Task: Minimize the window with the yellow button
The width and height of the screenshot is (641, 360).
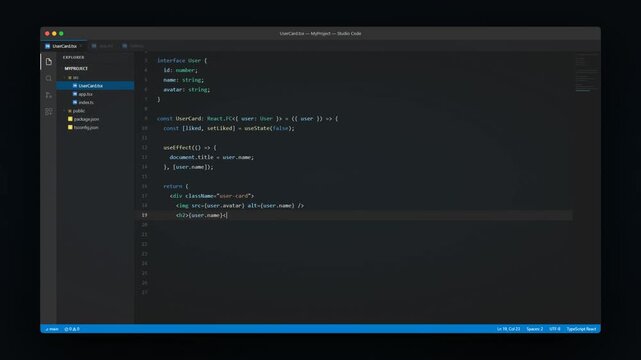Action: pos(54,34)
